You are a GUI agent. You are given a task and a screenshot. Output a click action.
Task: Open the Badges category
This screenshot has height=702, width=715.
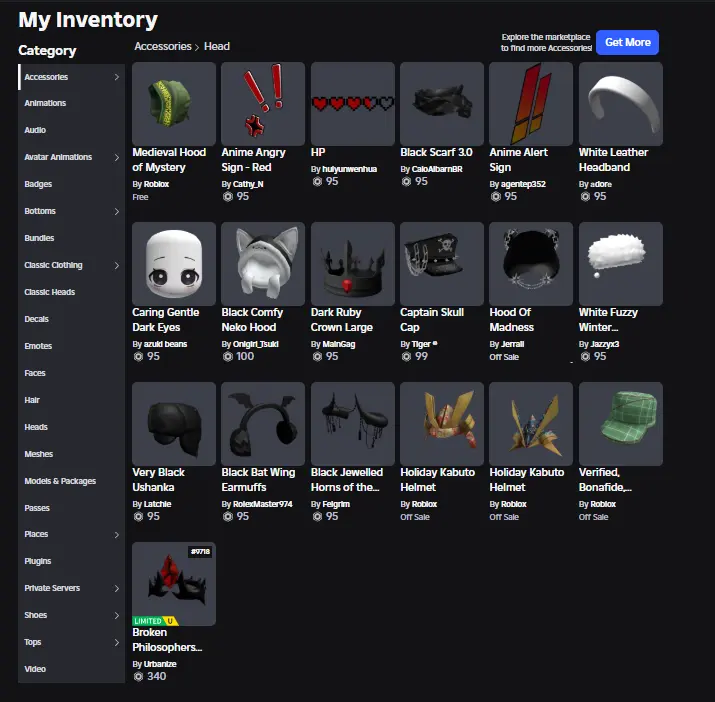(39, 184)
